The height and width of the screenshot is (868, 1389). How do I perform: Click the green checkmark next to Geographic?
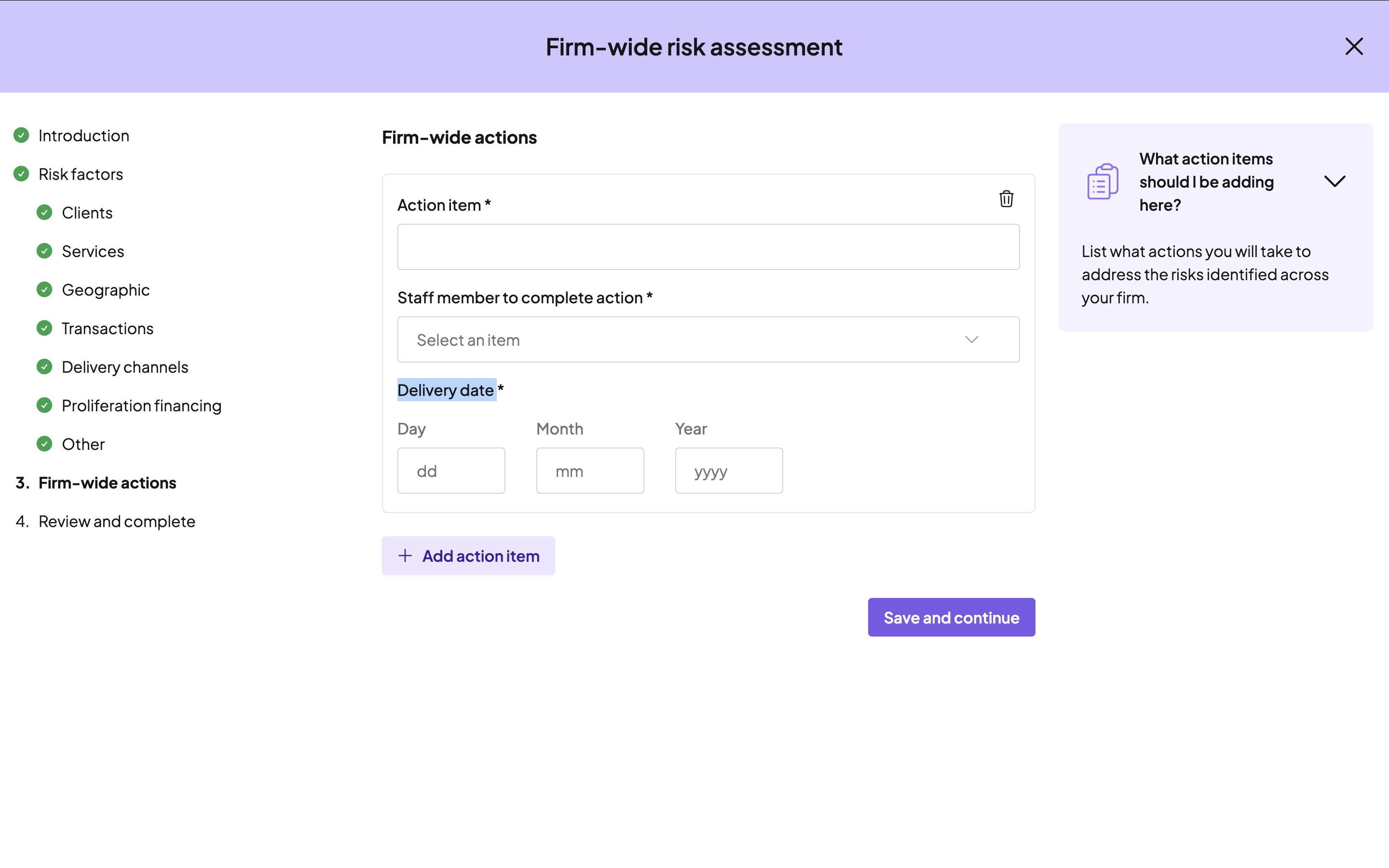[x=44, y=289]
